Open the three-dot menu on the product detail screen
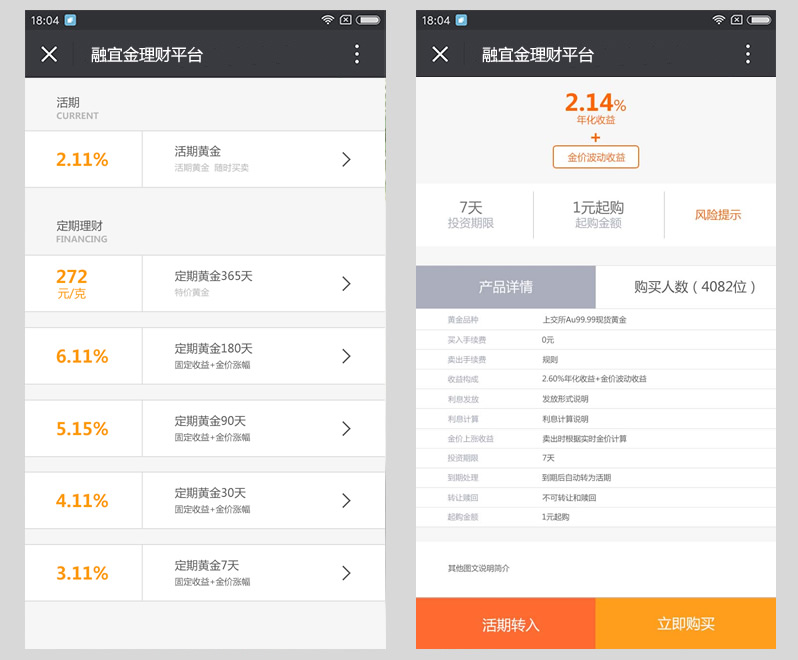798x660 pixels. tap(747, 55)
